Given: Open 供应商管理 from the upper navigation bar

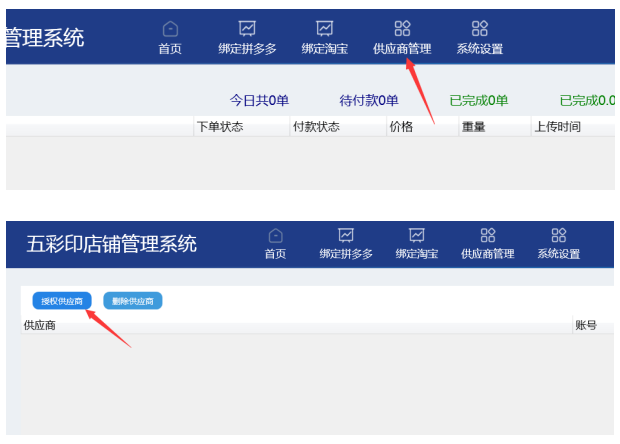Looking at the screenshot, I should pos(402,37).
